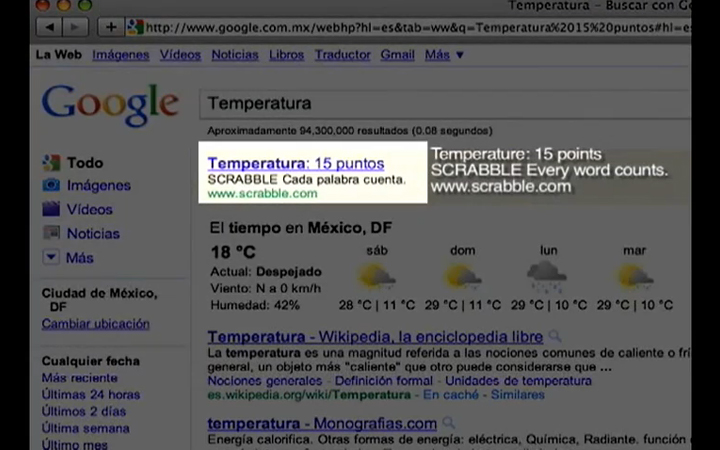The height and width of the screenshot is (450, 720).
Task: Click the www.scrabble.com ad URL
Action: point(262,193)
